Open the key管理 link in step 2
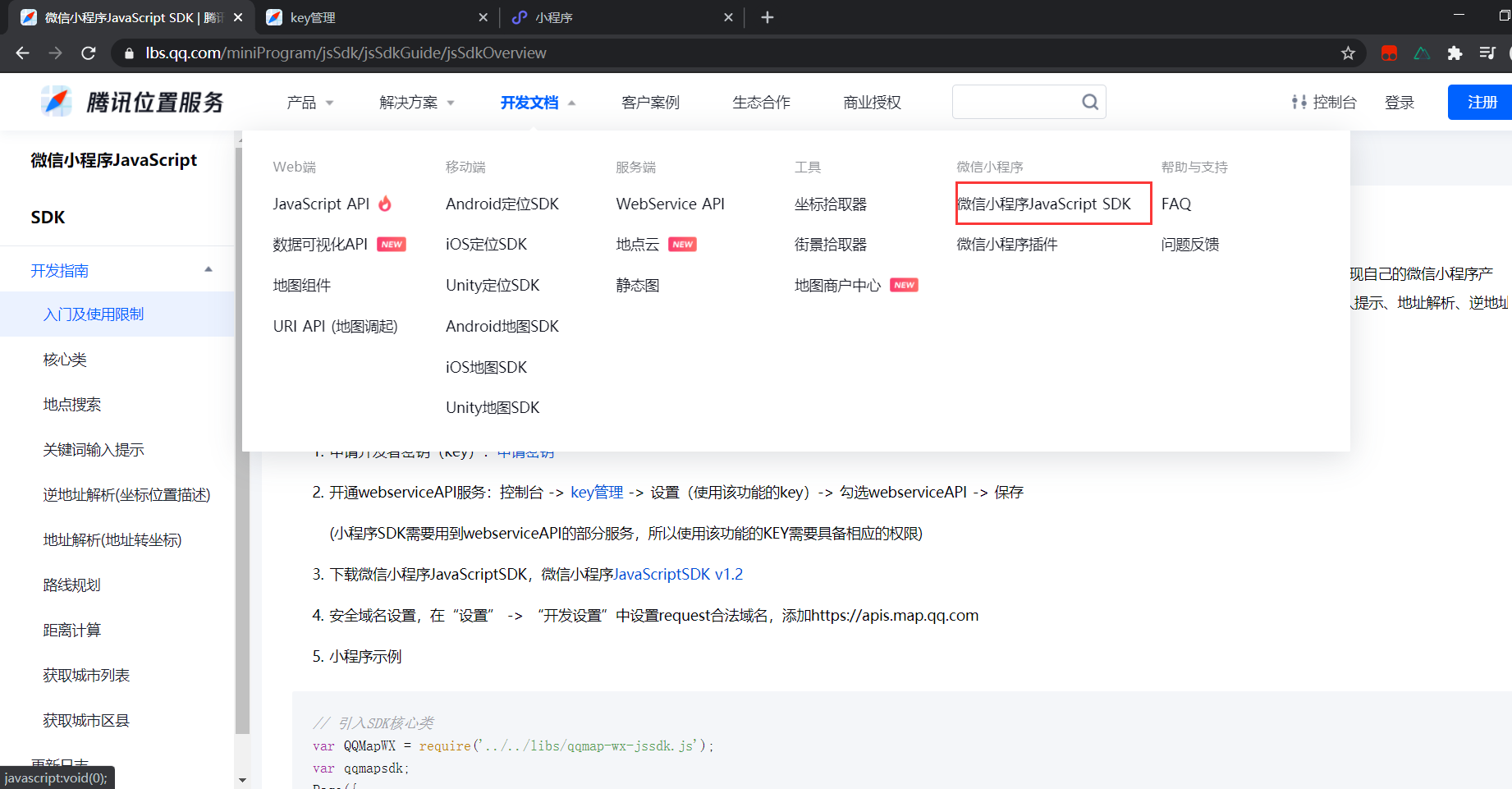 [597, 492]
